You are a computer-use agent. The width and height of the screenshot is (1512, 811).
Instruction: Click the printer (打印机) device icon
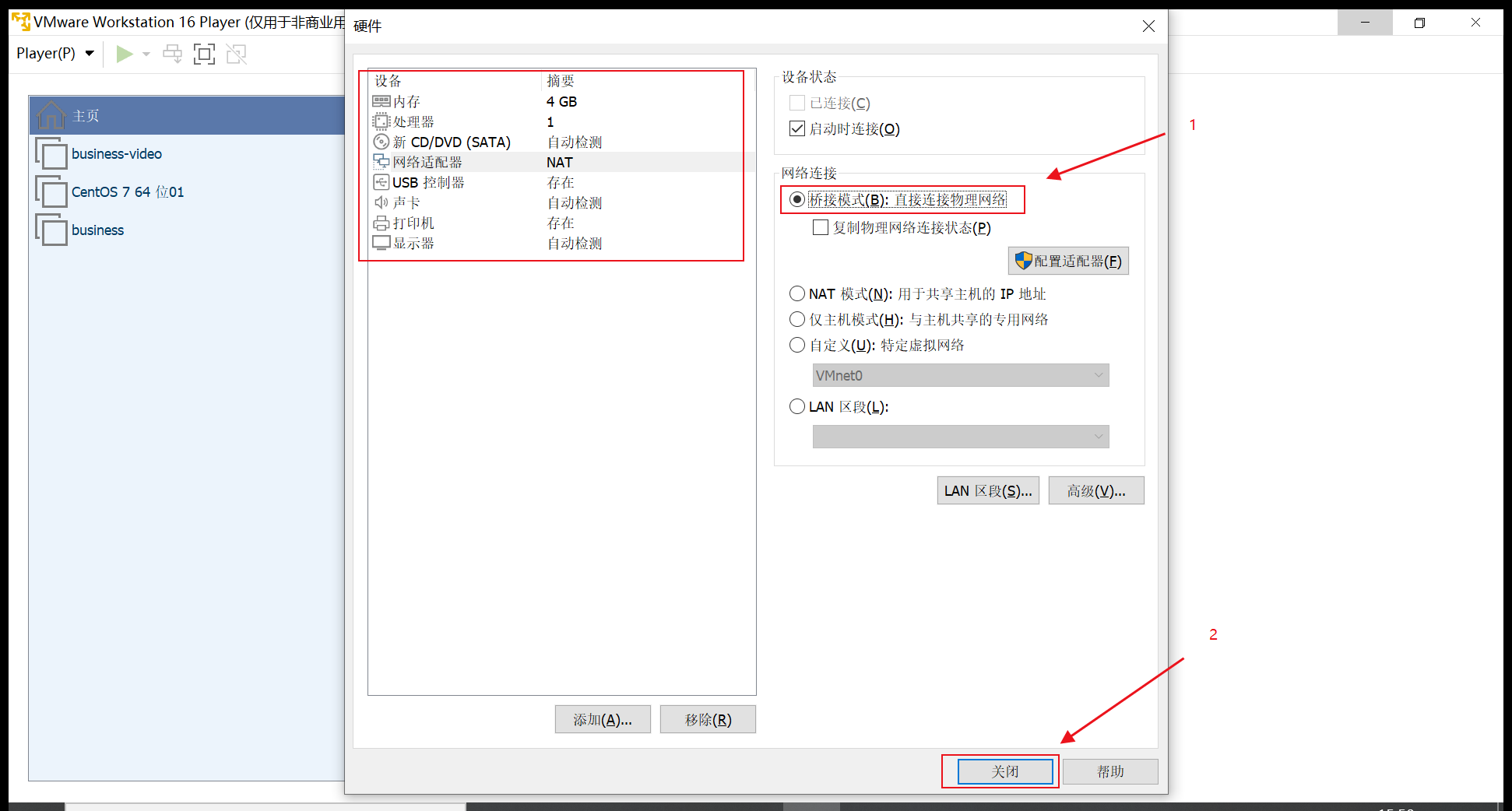click(x=381, y=223)
